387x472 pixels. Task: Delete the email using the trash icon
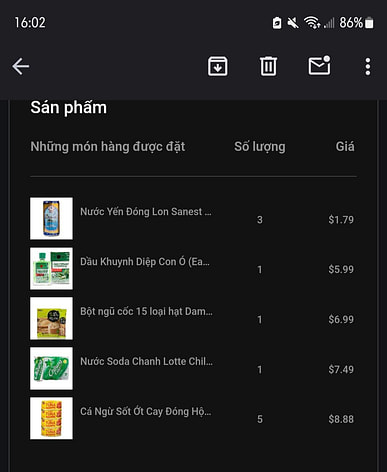click(268, 66)
